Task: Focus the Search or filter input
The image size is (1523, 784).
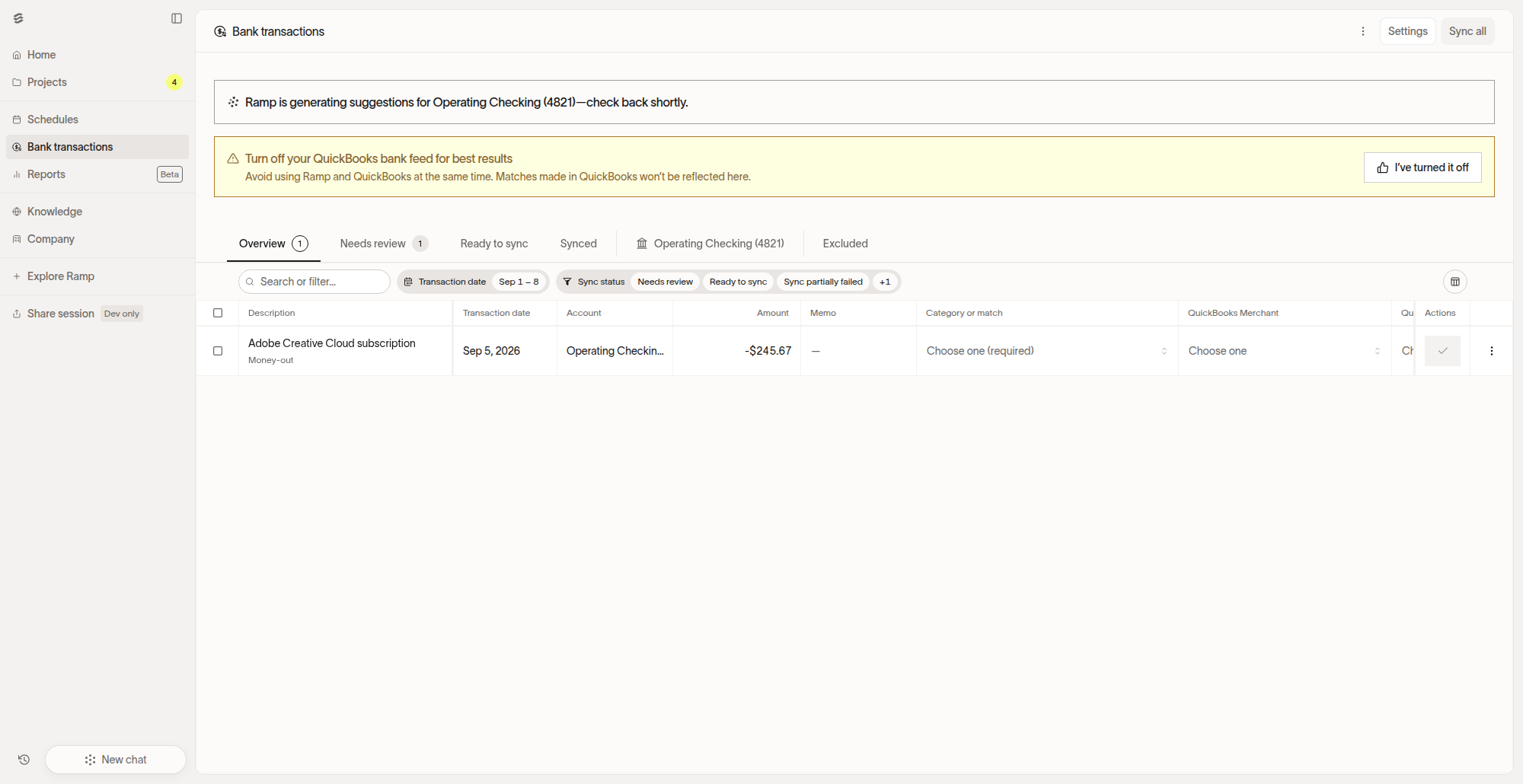Action: [314, 282]
